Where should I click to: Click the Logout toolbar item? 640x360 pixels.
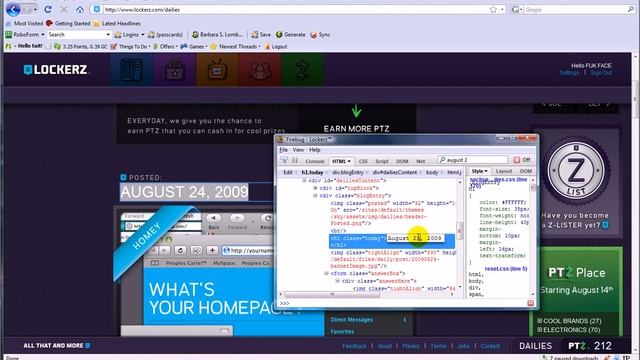coord(276,47)
